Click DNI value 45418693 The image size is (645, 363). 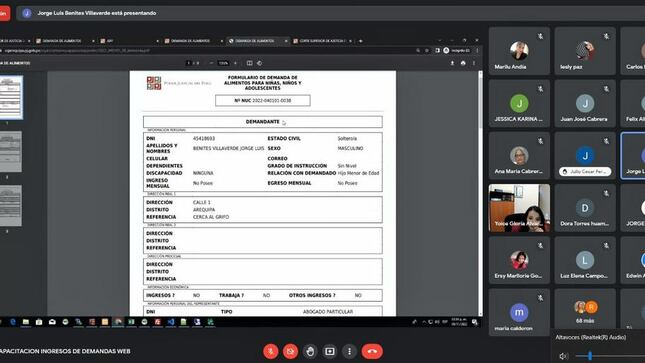pos(204,139)
